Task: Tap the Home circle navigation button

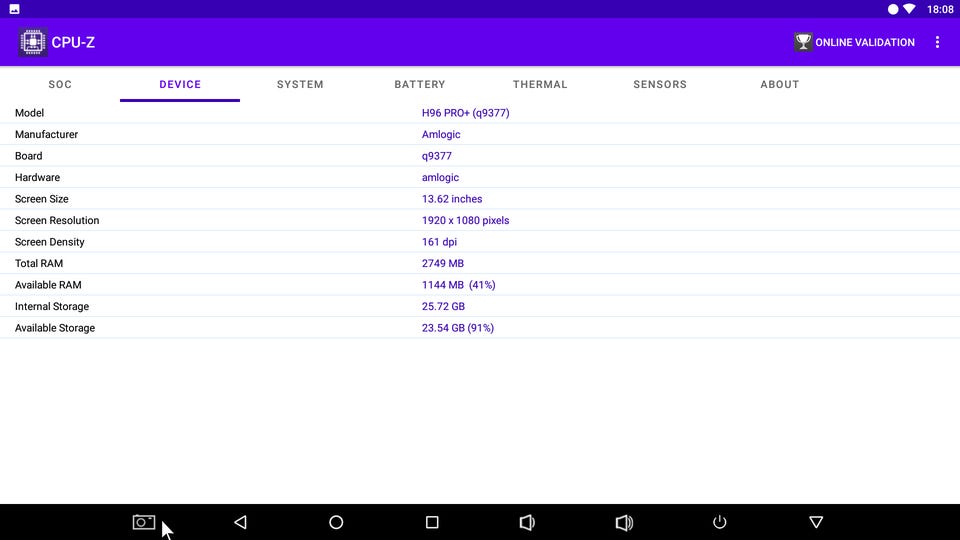Action: (336, 522)
